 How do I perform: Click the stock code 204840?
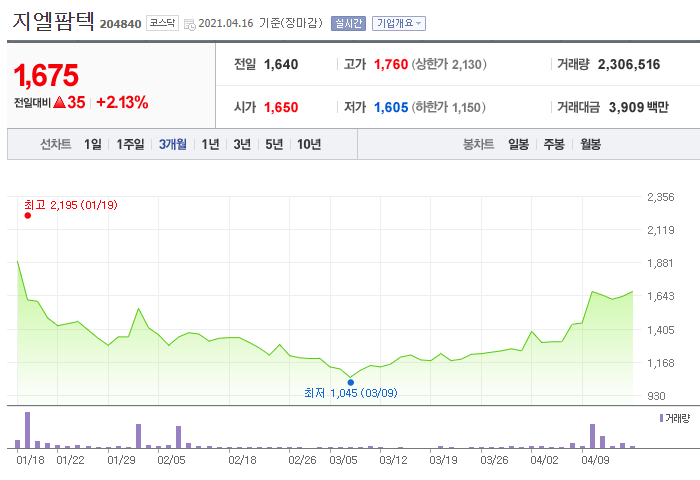point(120,24)
